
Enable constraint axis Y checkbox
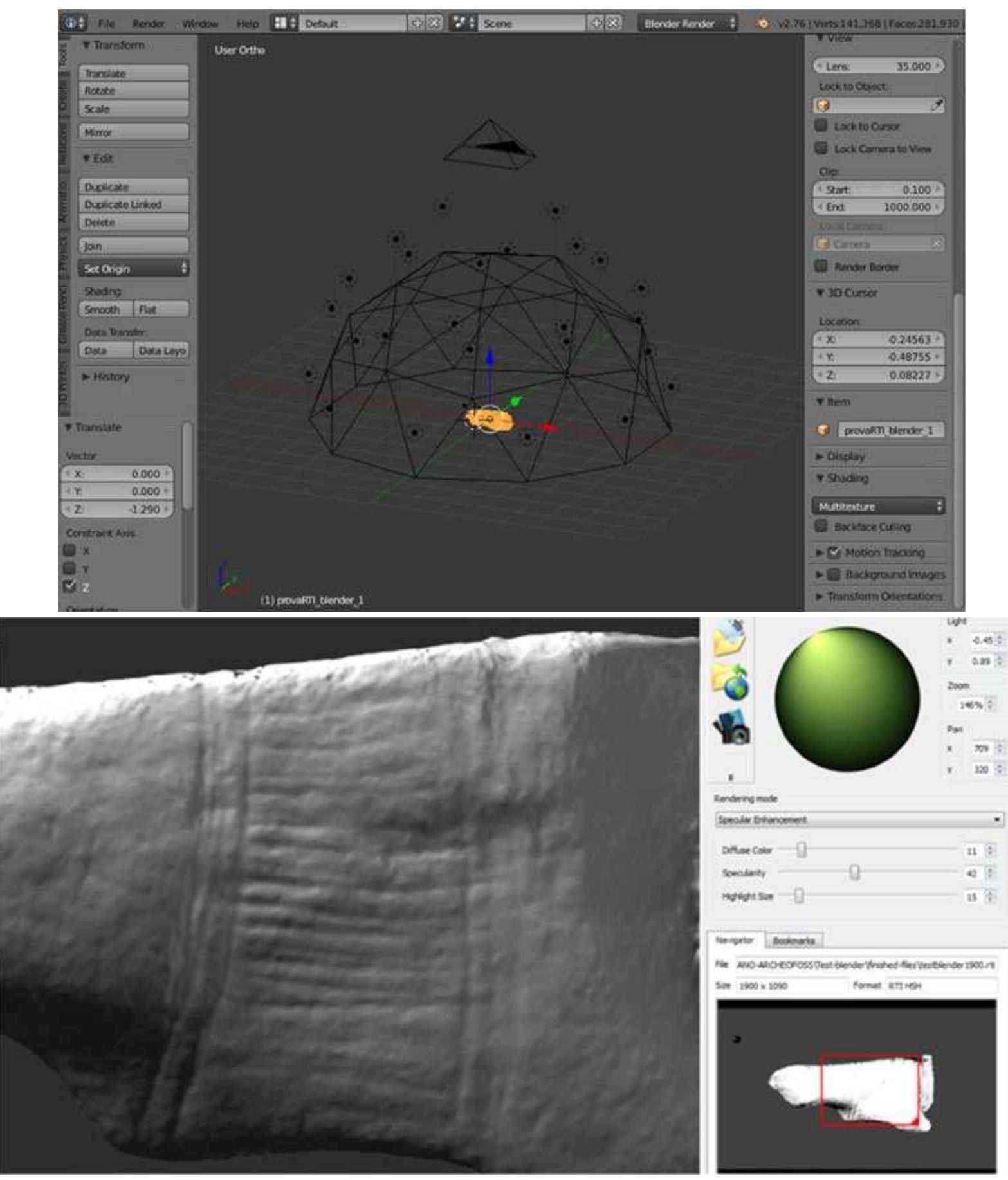pyautogui.click(x=69, y=568)
